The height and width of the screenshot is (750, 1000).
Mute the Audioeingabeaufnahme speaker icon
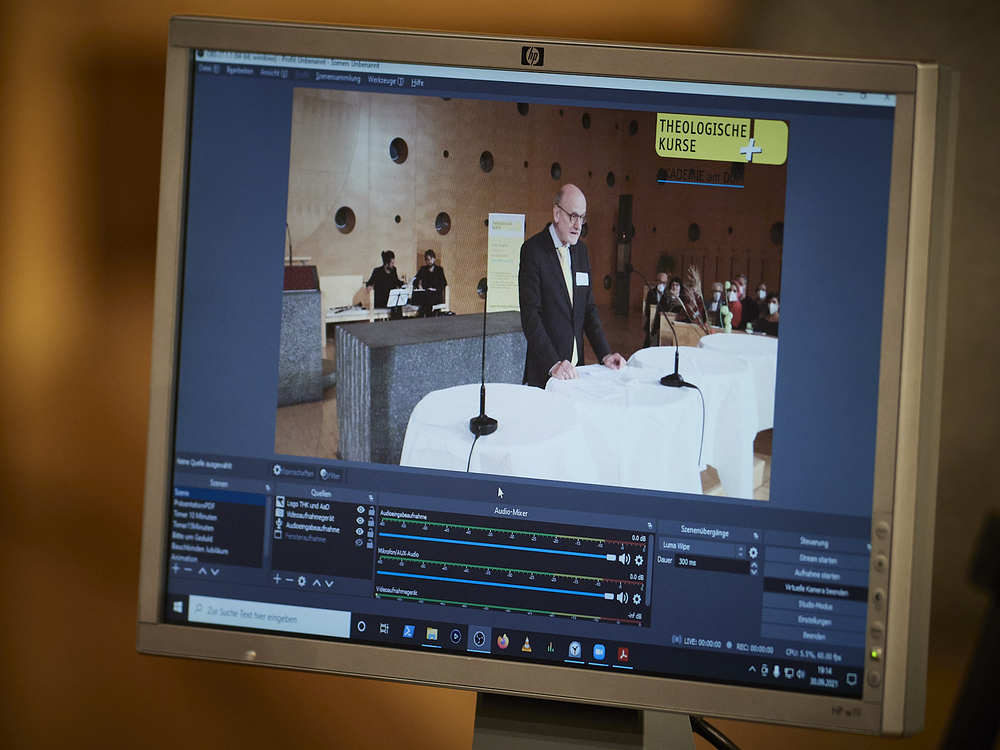coord(624,559)
